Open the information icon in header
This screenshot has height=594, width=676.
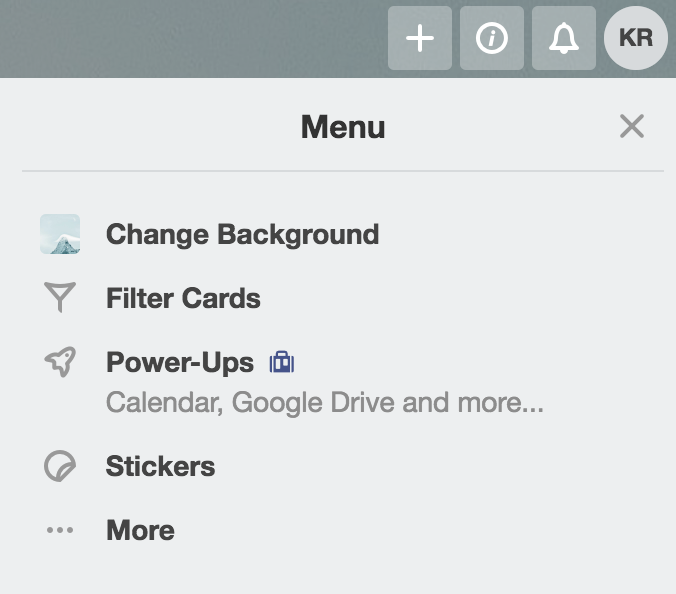(491, 38)
